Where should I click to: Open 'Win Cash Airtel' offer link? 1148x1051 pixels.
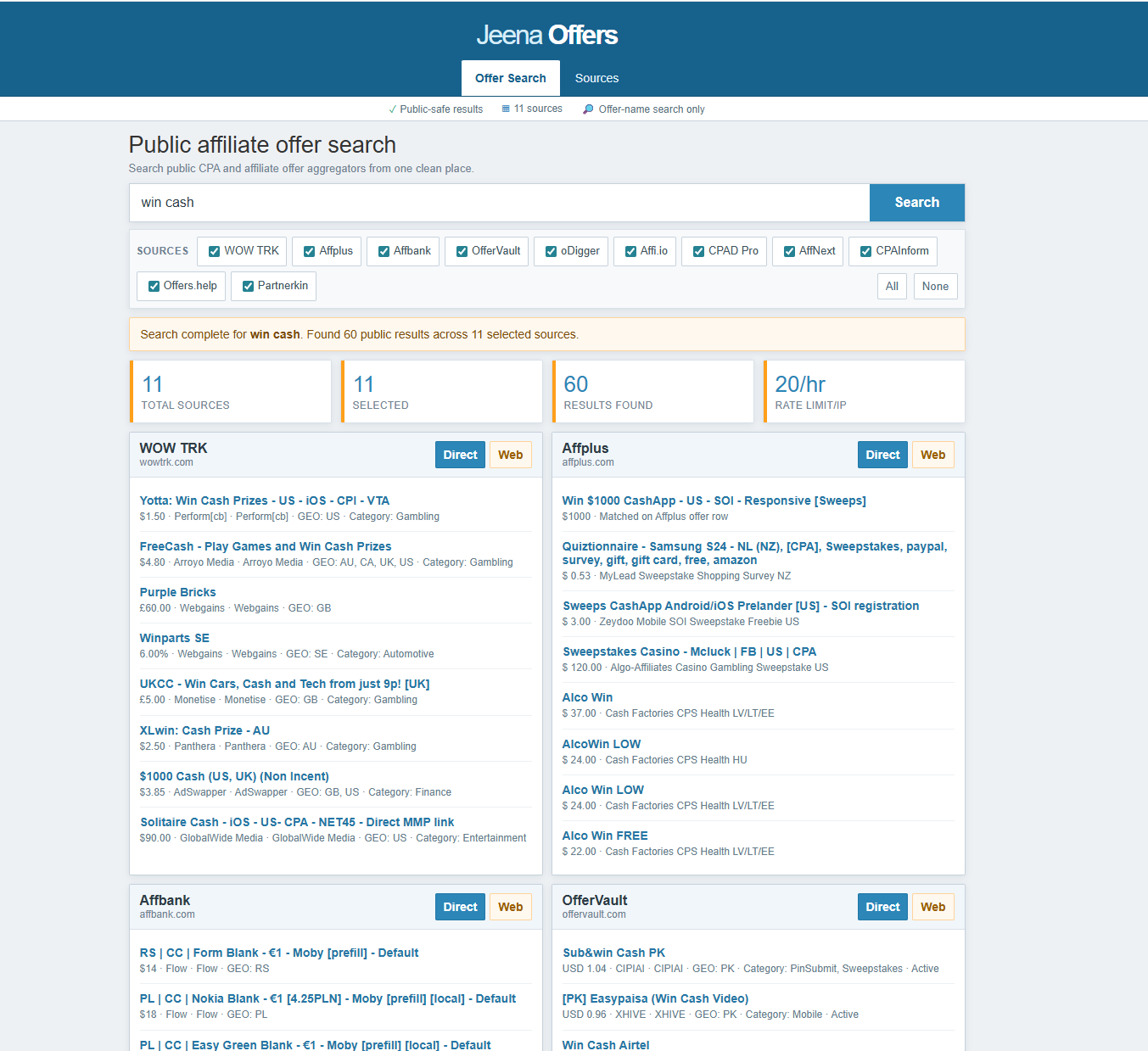point(606,1044)
